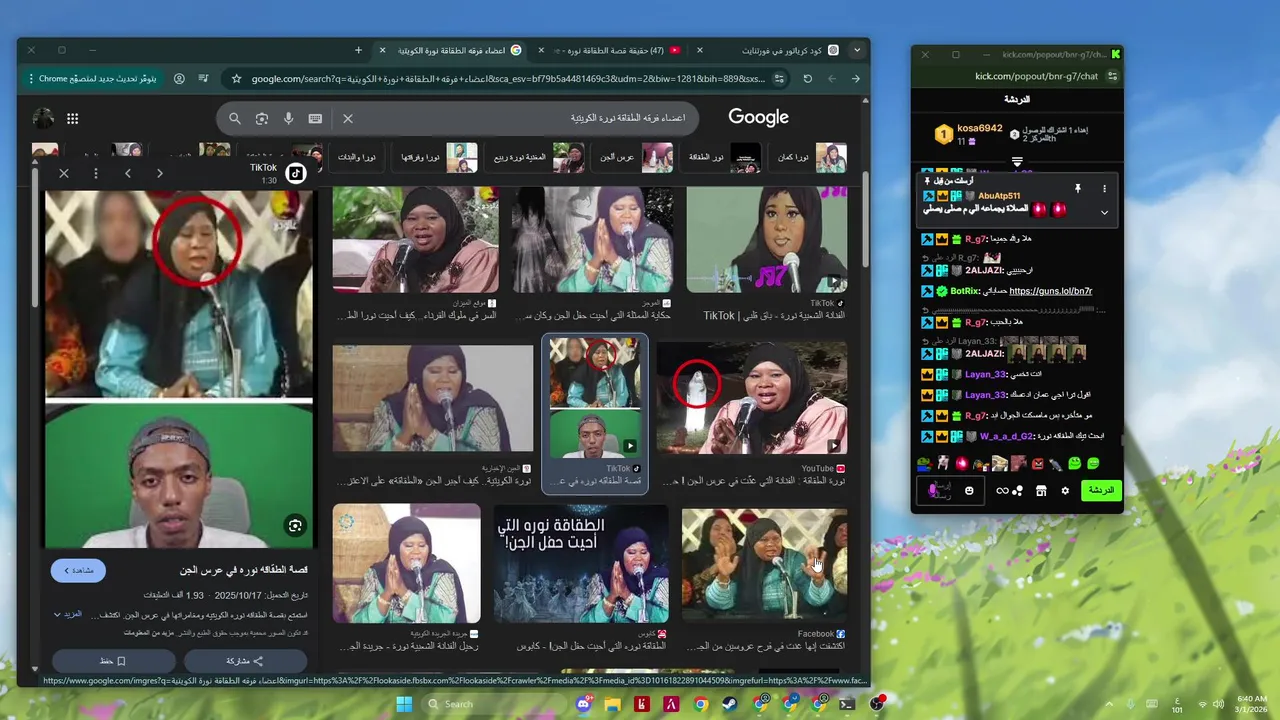Image resolution: width=1280 pixels, height=720 pixels.
Task: Open pinned message three-dot menu in Kick chat
Action: [1104, 188]
